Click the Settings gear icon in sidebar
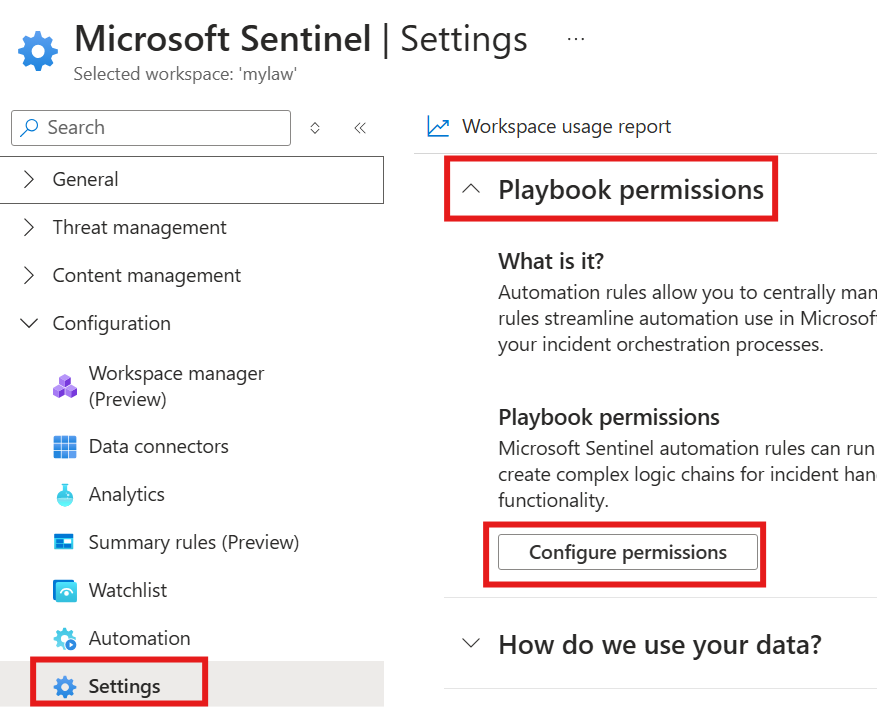This screenshot has width=877, height=708. click(x=65, y=687)
